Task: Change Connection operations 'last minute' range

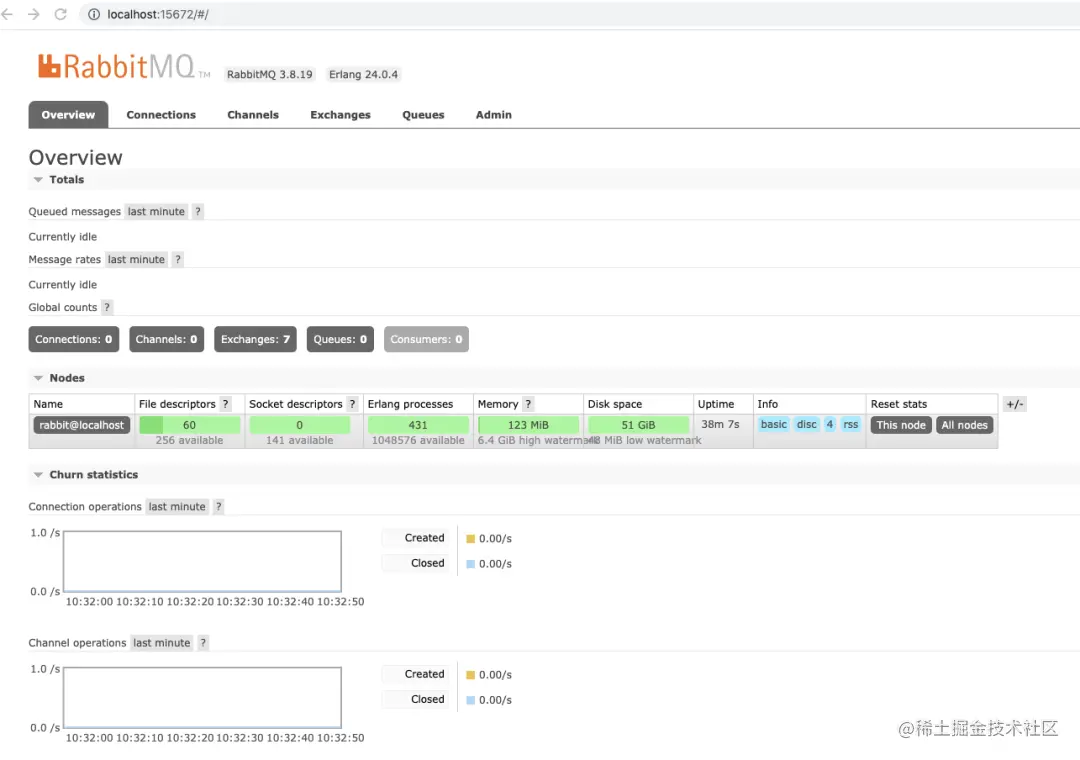Action: coord(177,506)
